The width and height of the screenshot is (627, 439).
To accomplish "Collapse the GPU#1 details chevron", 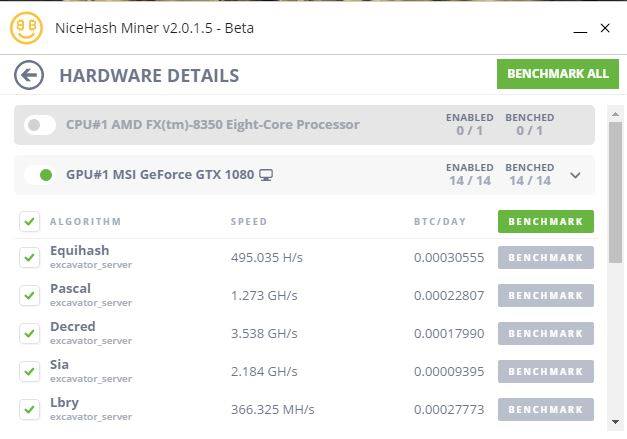I will (x=575, y=175).
